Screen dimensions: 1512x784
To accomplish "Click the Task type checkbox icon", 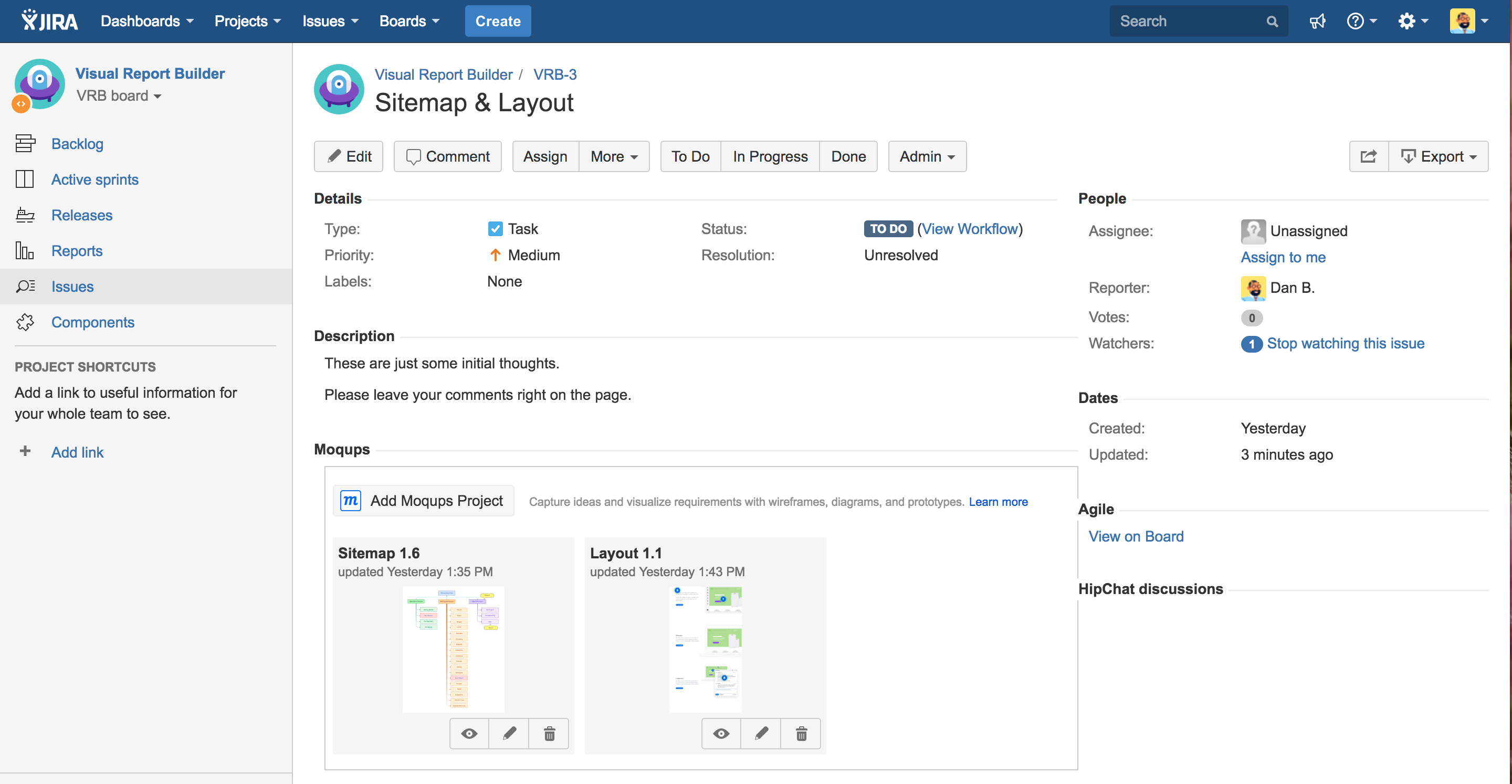I will point(495,229).
